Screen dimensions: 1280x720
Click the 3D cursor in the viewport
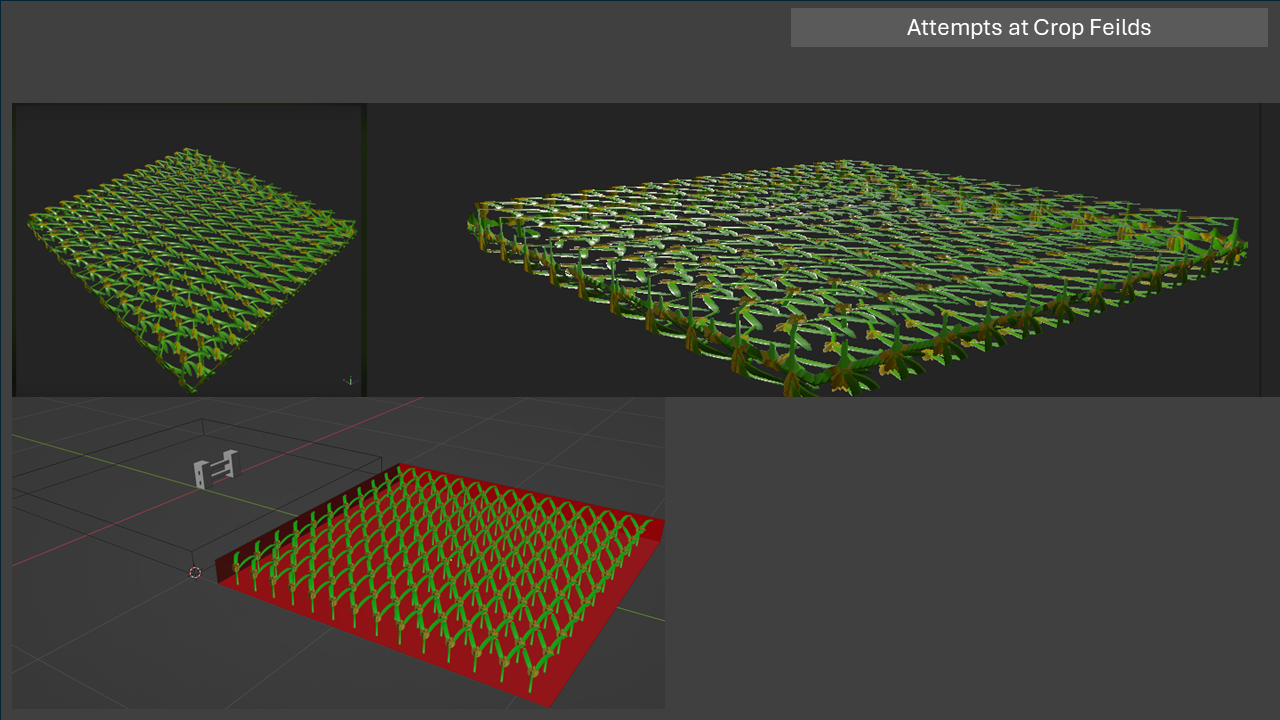(195, 573)
